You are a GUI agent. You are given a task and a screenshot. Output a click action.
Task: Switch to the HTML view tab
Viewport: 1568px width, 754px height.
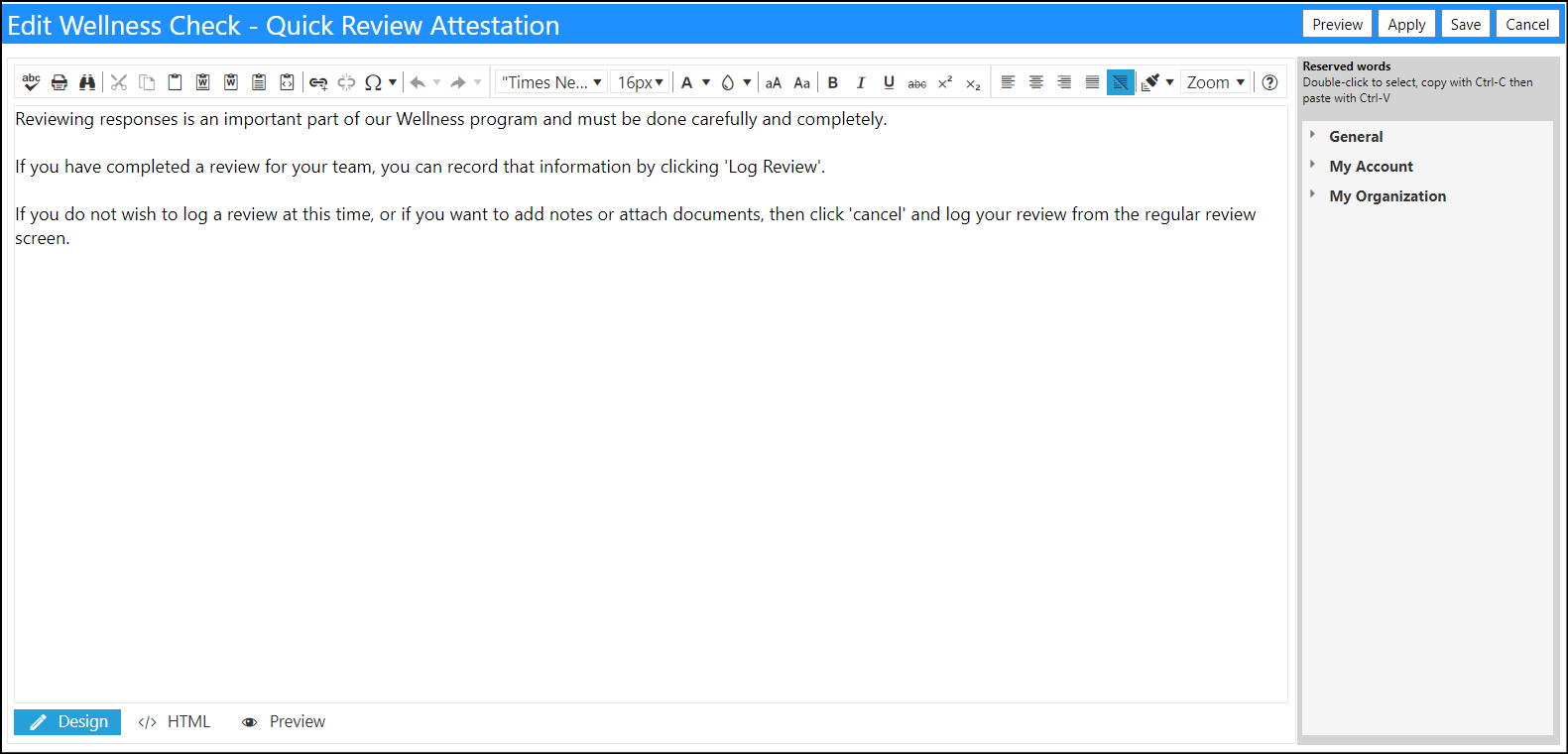tap(175, 722)
